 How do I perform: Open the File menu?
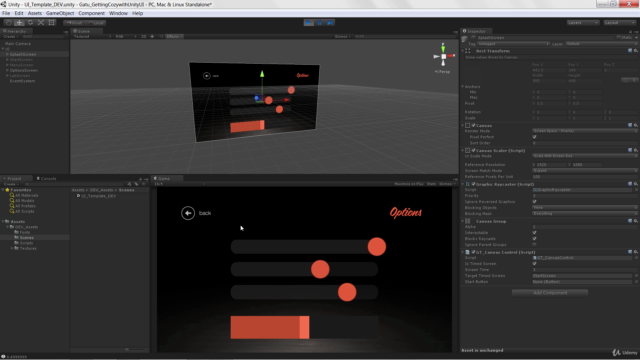6,13
